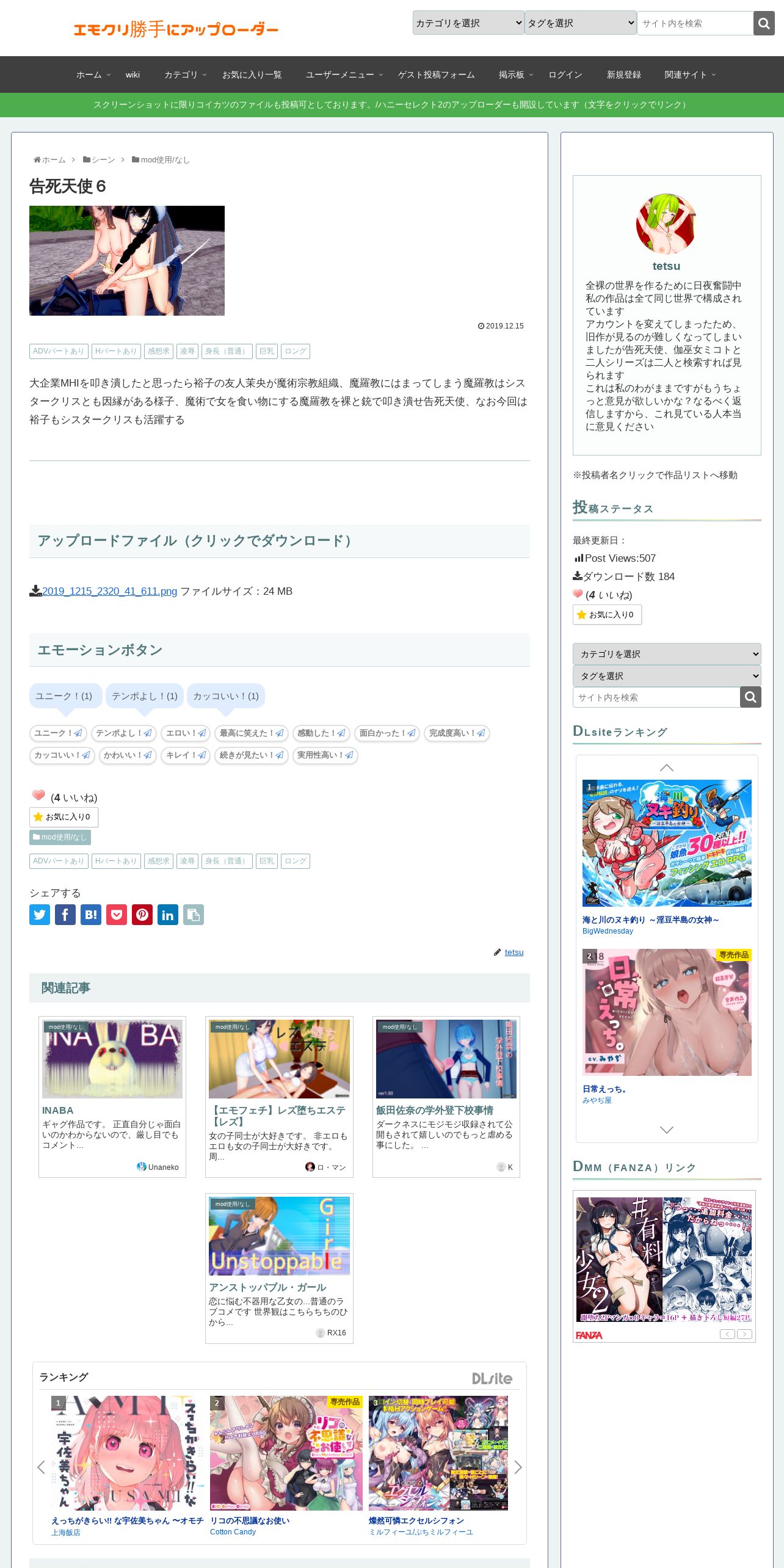Open the sidebar タグを選択 dropdown
Viewport: 784px width, 1568px height.
[667, 676]
